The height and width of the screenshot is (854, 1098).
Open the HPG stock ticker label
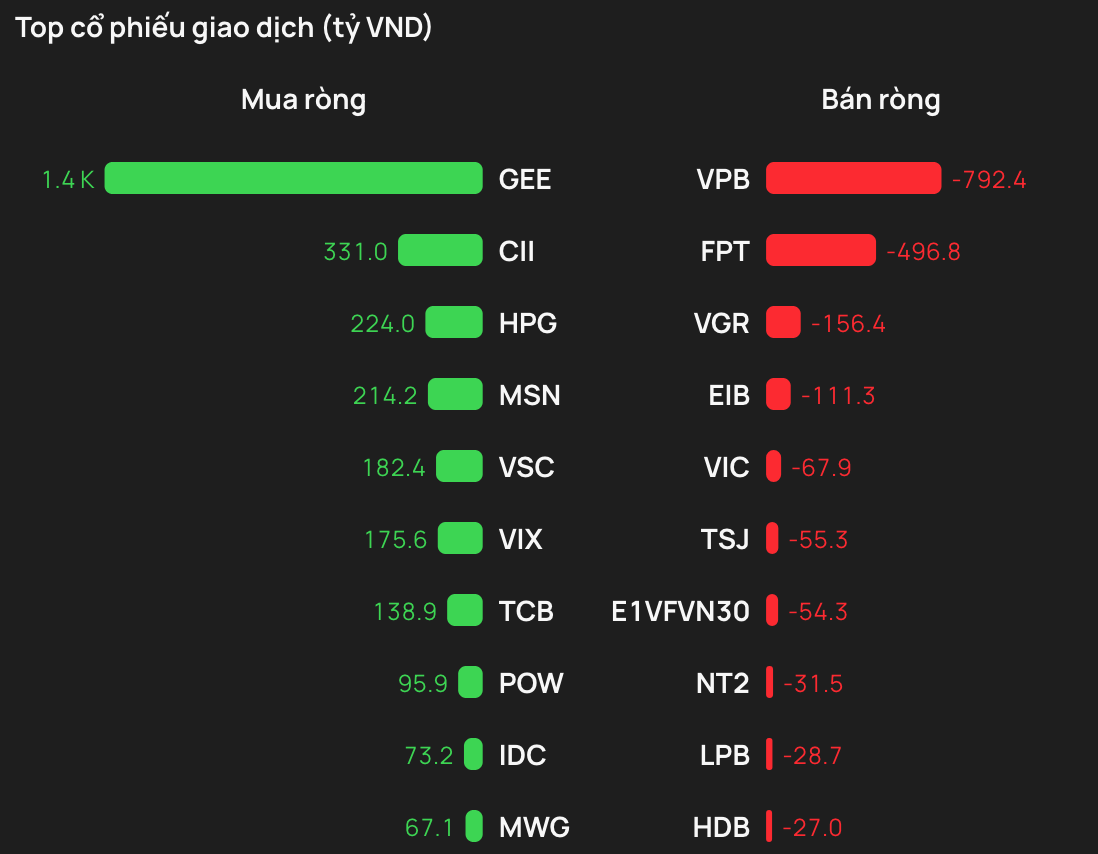coord(528,323)
